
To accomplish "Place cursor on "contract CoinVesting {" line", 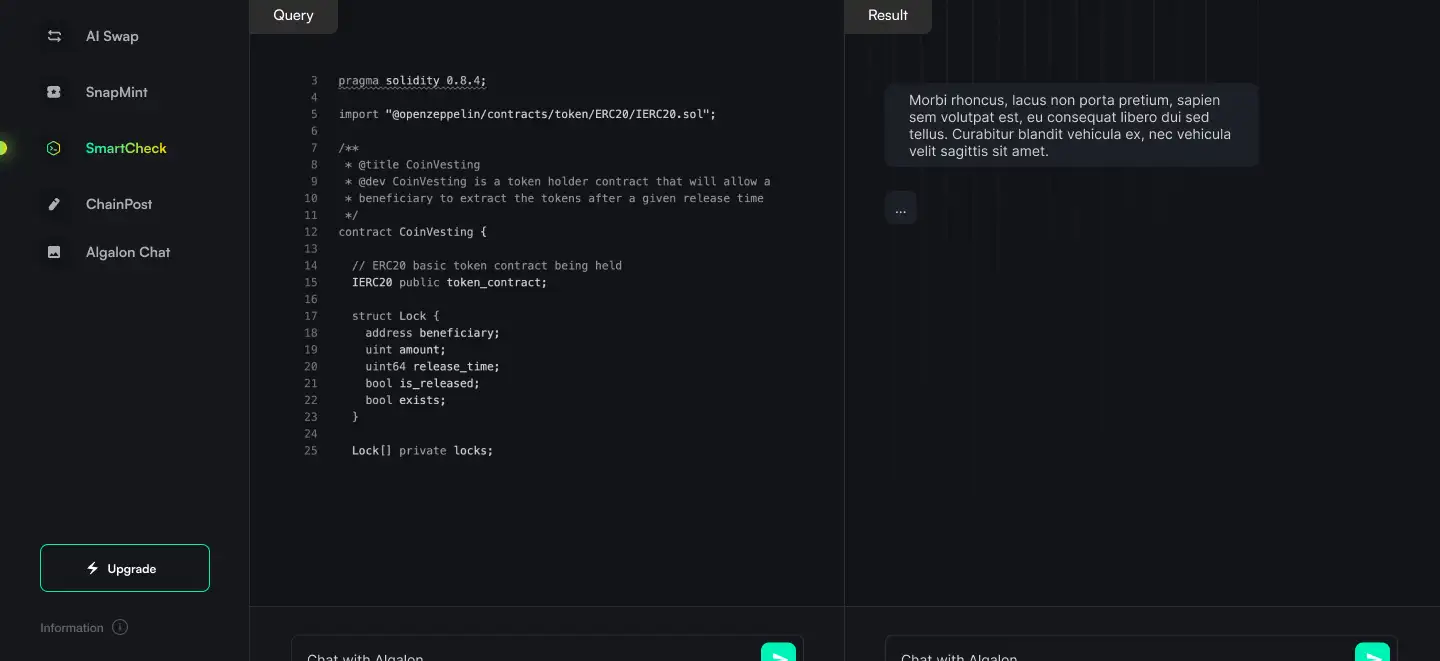I will 413,232.
